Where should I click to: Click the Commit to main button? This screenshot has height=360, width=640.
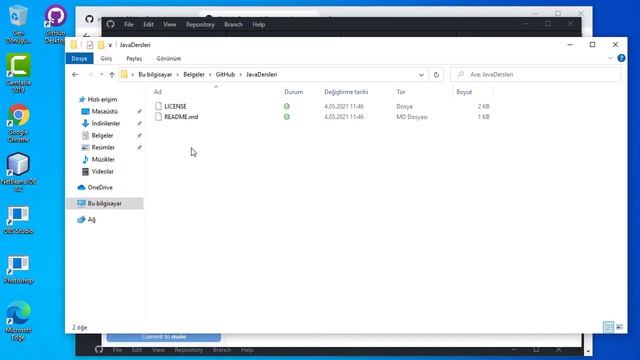164,337
